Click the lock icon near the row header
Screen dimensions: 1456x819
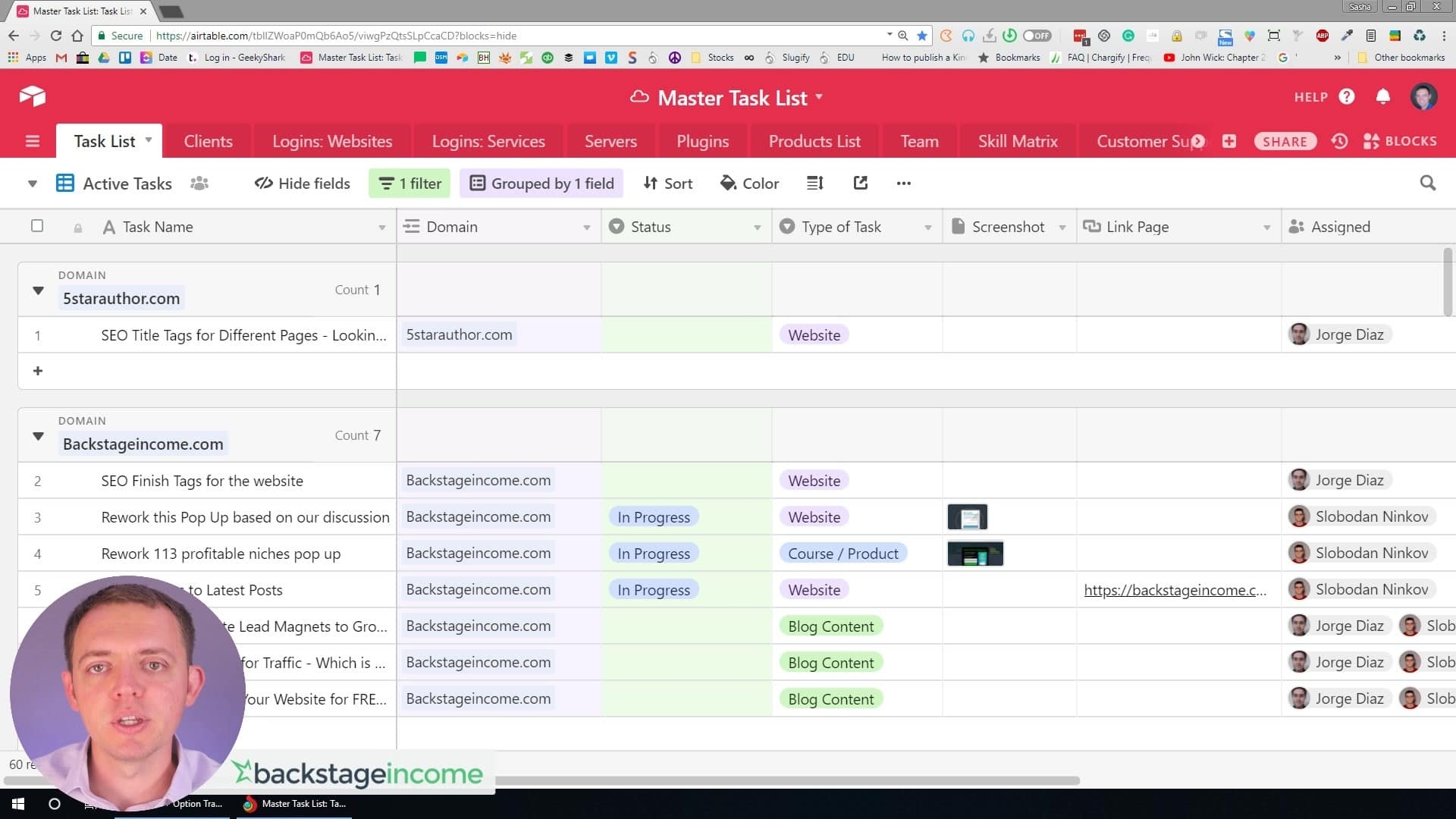[77, 227]
